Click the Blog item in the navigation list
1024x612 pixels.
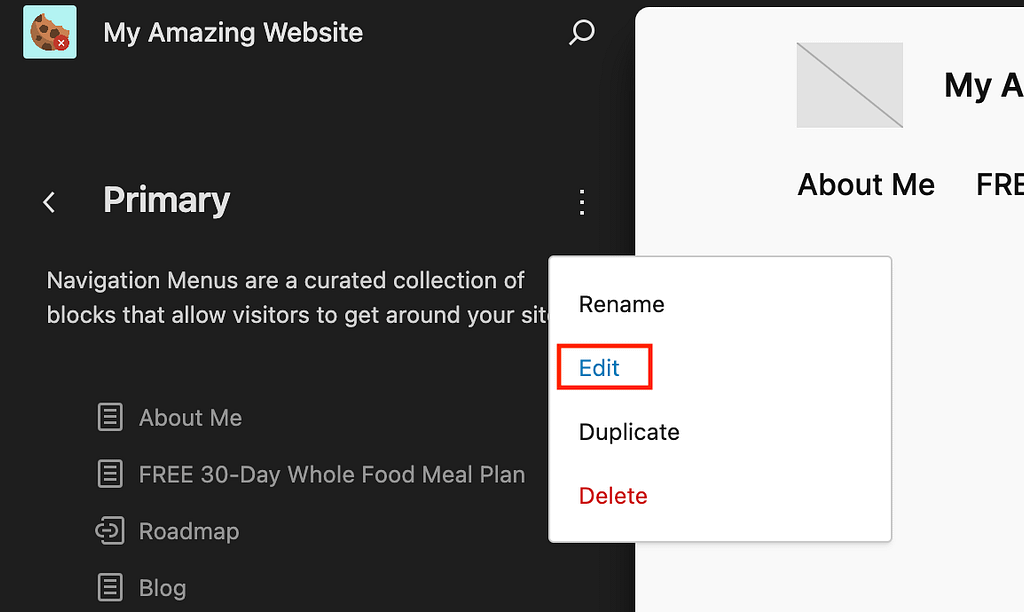tap(162, 588)
